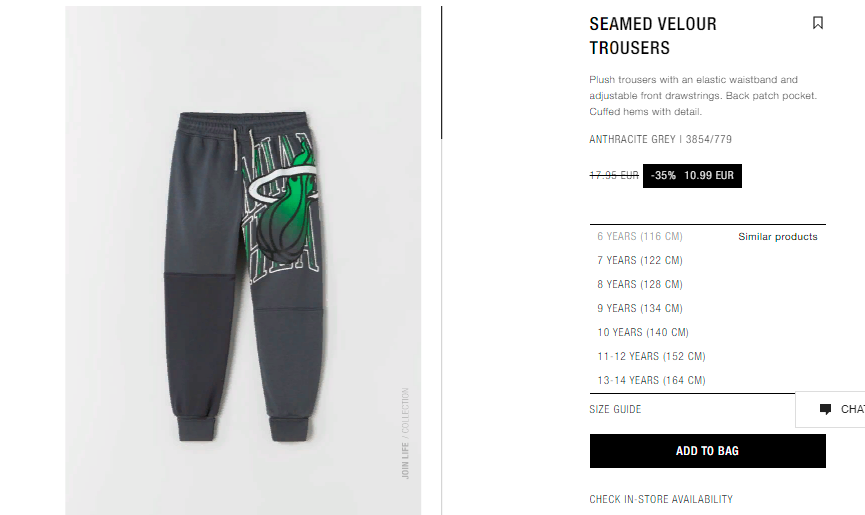Screen dimensions: 865x515
Task: Add the trousers to bag
Action: coord(708,451)
